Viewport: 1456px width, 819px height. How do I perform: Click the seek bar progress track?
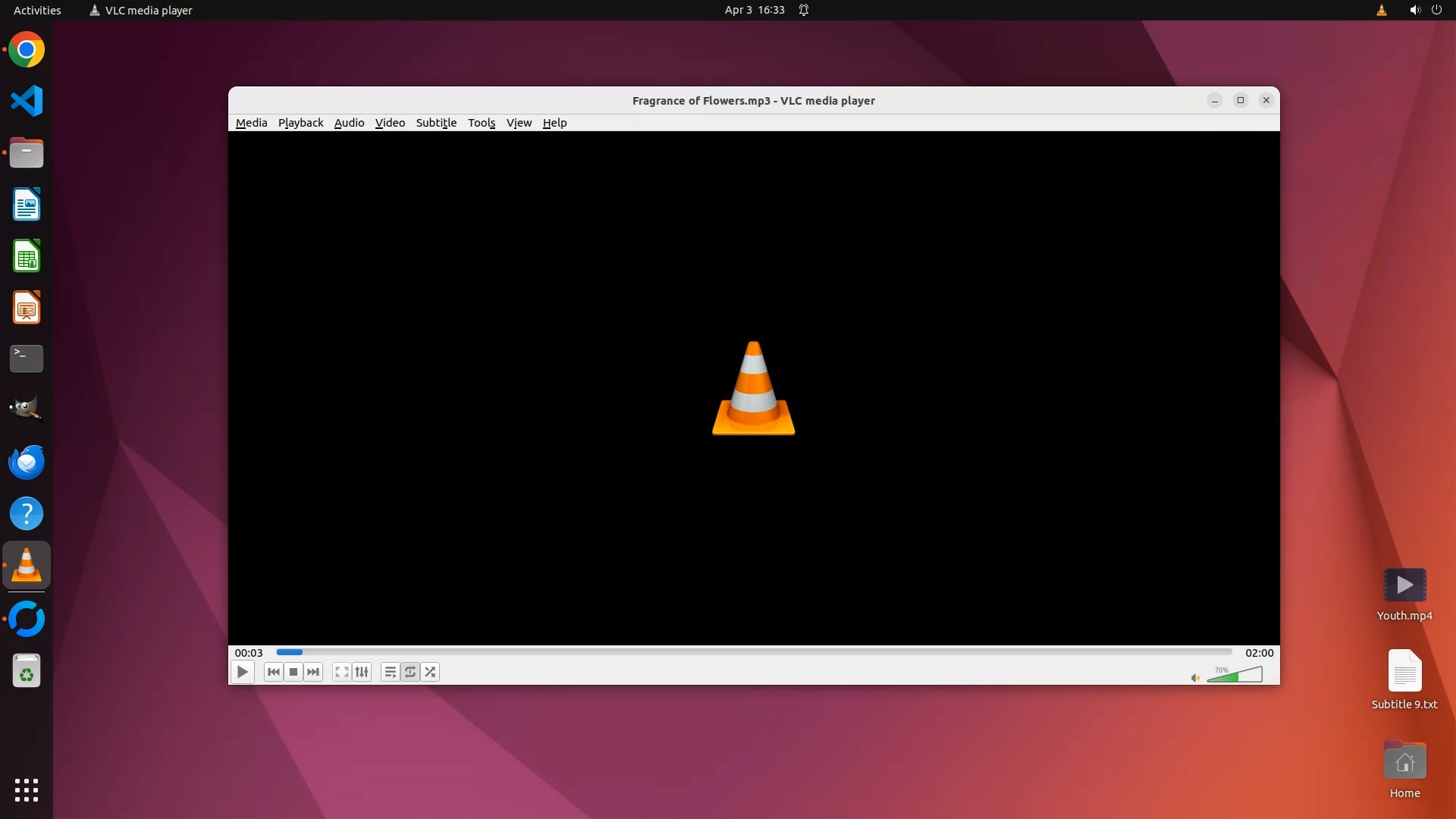(x=754, y=652)
